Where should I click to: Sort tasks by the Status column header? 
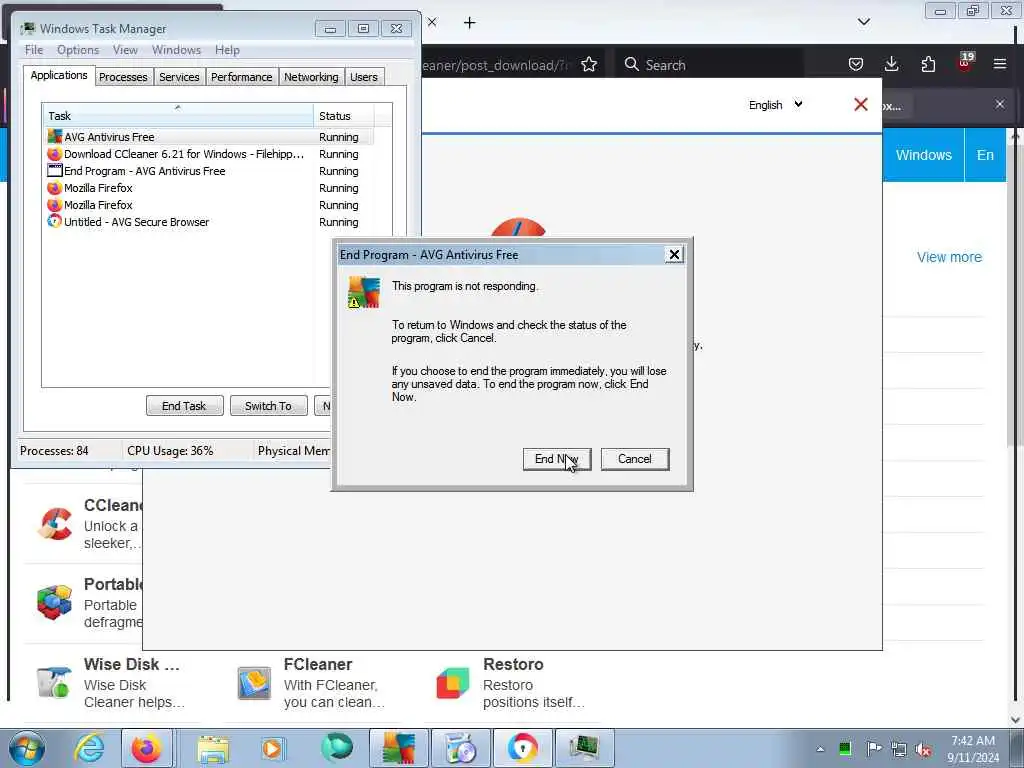(x=344, y=116)
